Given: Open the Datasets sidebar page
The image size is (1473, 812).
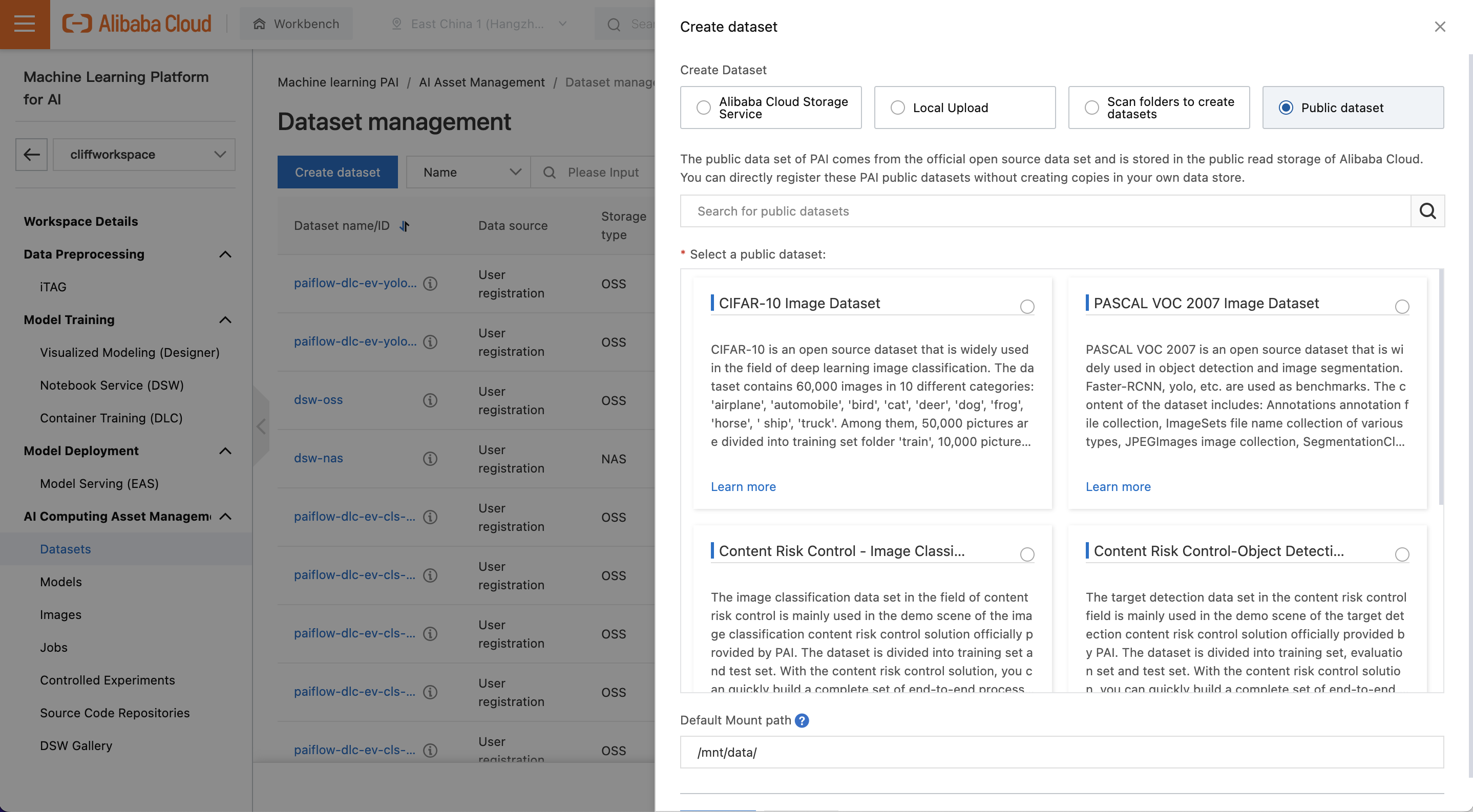Looking at the screenshot, I should coord(65,548).
